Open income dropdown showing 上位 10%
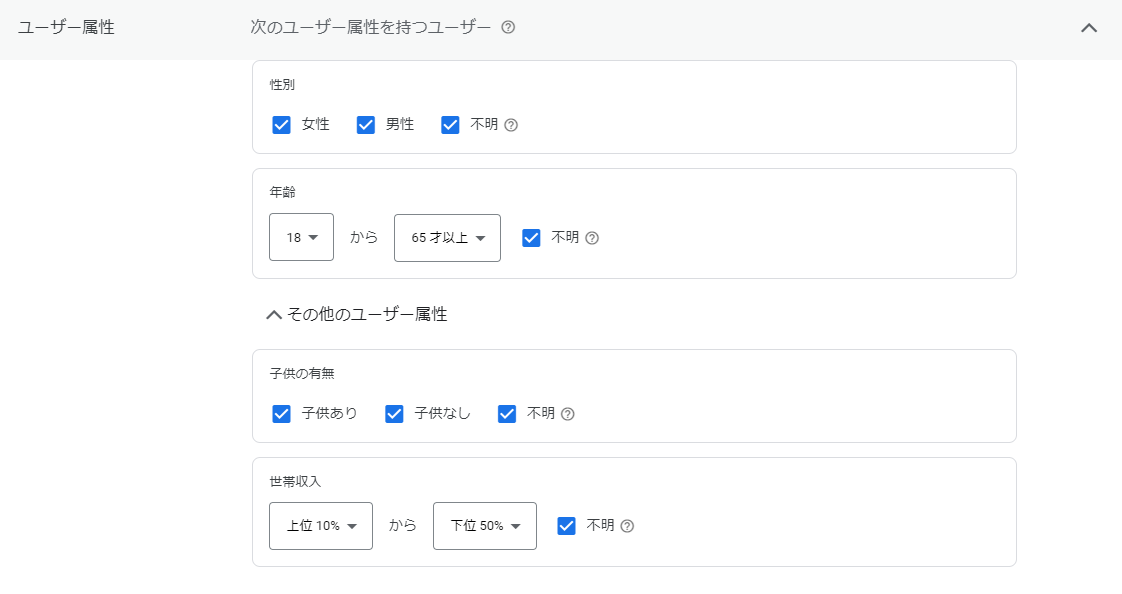 (321, 526)
